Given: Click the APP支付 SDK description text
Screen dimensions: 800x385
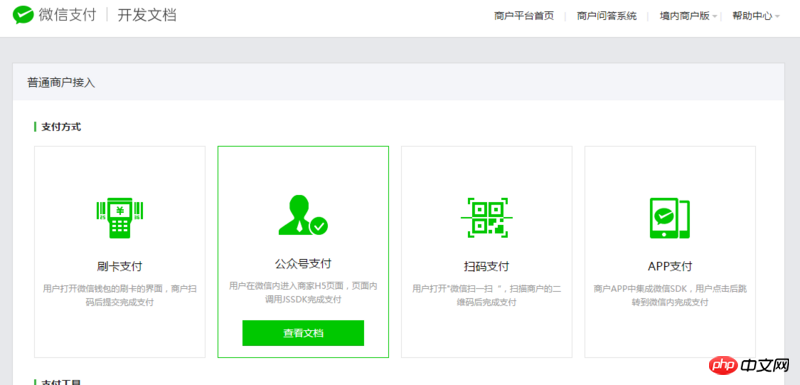Looking at the screenshot, I should 670,295.
